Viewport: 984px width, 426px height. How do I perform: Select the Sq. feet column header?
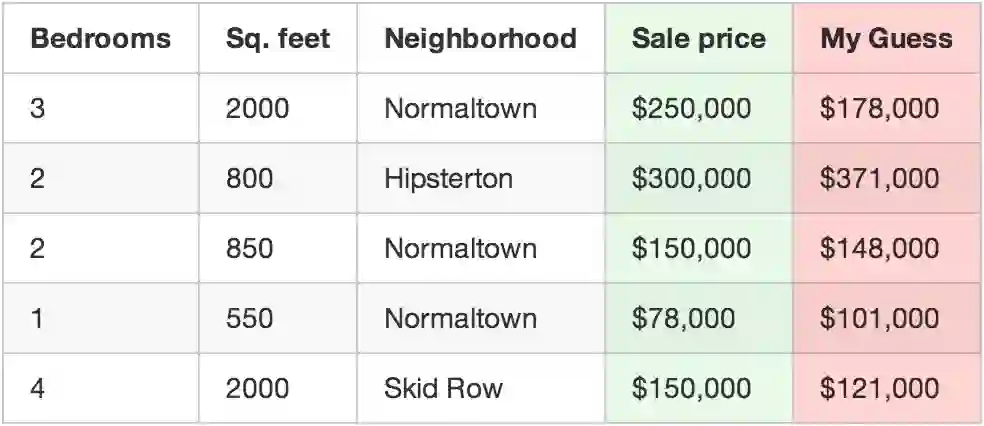pos(277,39)
